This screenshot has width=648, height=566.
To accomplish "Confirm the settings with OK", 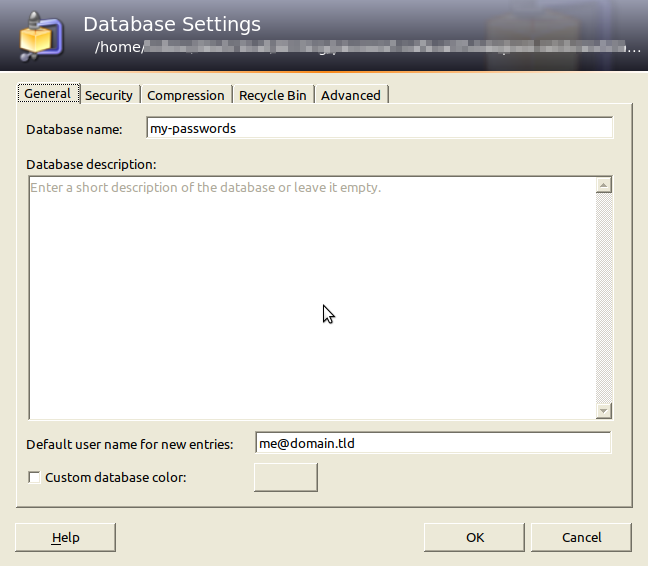I will click(x=474, y=537).
